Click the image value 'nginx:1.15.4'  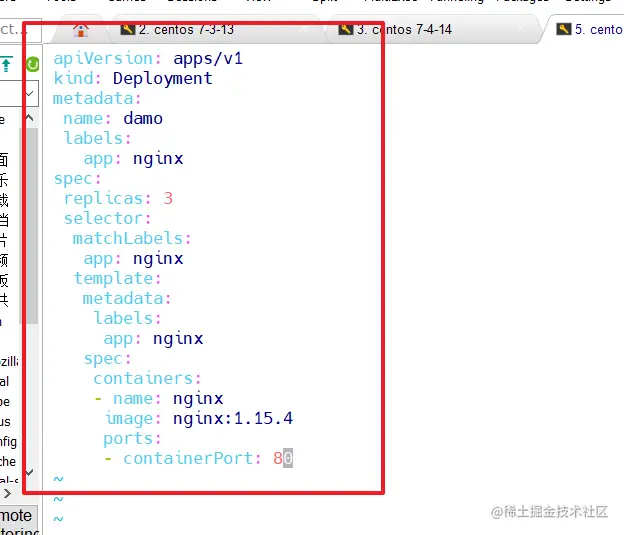coord(233,419)
